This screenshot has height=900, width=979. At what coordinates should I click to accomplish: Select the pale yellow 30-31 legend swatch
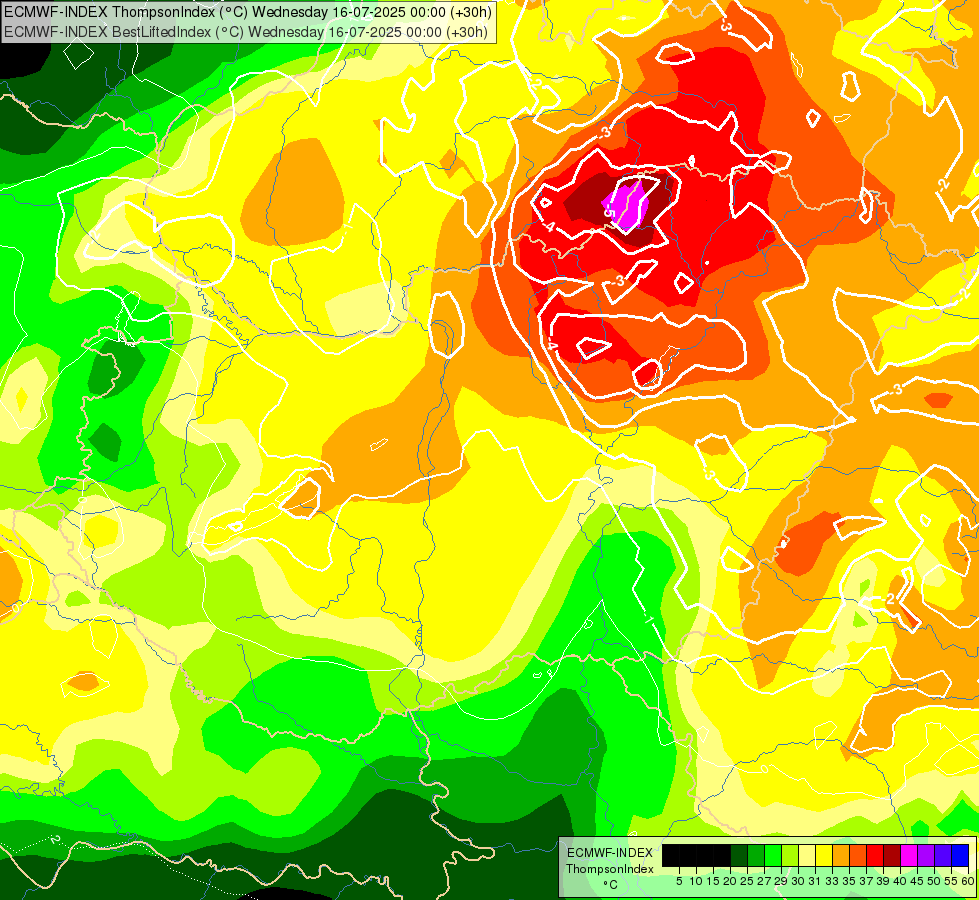(x=807, y=855)
